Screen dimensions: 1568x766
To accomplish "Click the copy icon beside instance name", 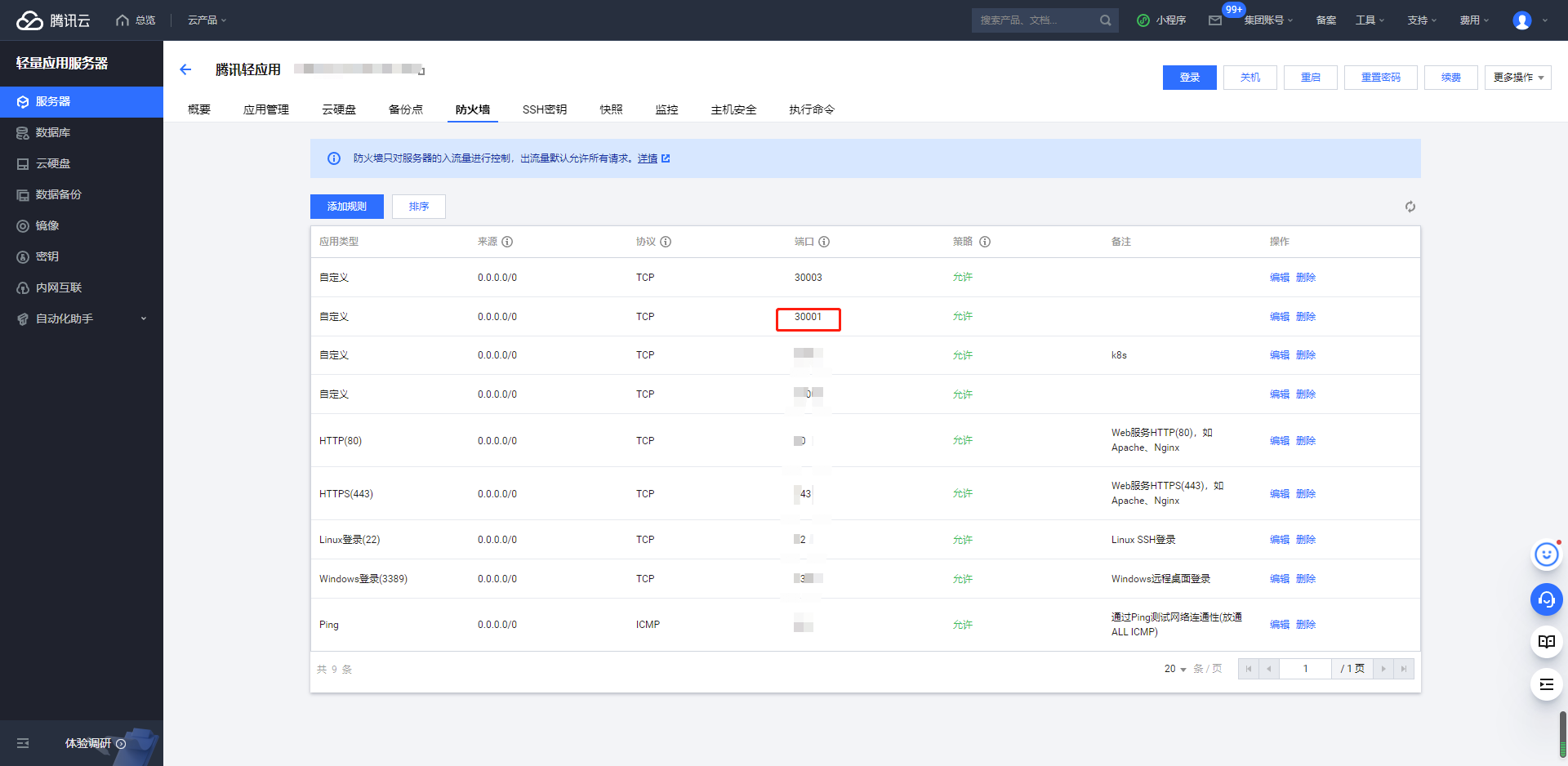I will (421, 71).
